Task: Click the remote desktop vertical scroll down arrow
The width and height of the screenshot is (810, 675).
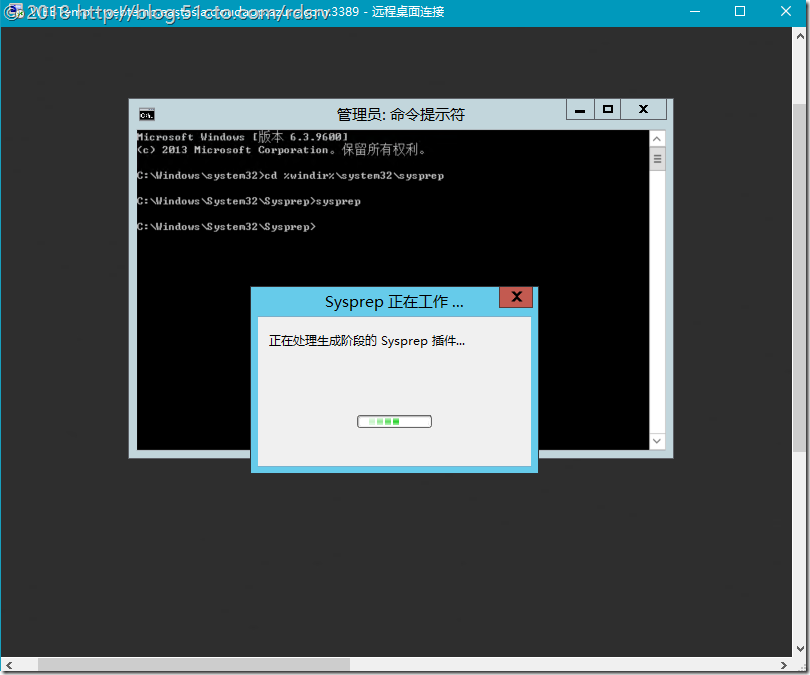Action: (800, 649)
